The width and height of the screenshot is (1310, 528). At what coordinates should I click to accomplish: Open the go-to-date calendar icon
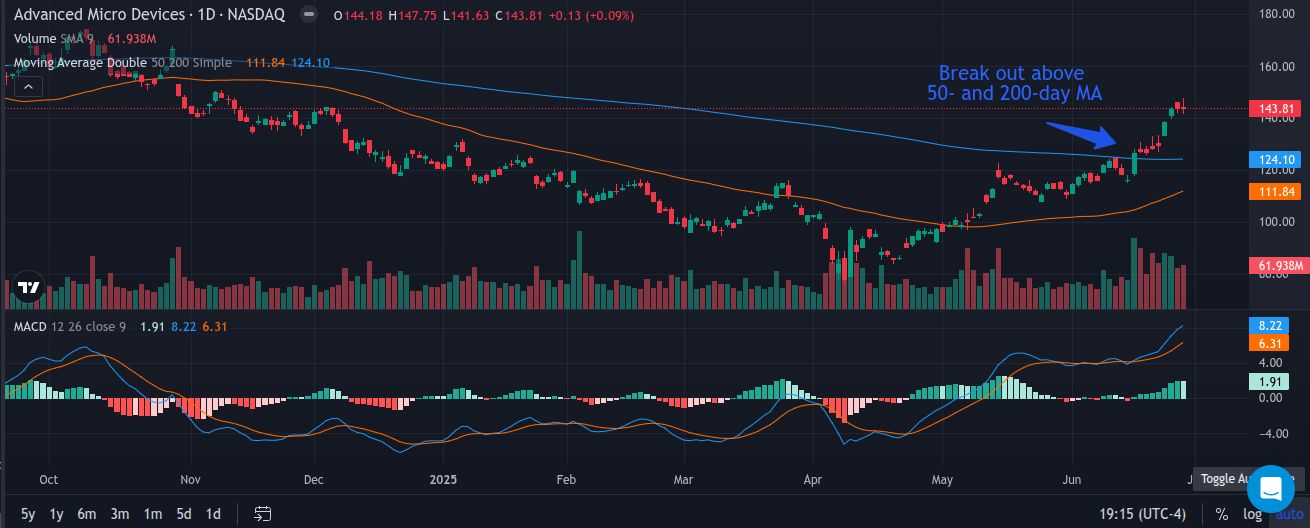[x=262, y=514]
